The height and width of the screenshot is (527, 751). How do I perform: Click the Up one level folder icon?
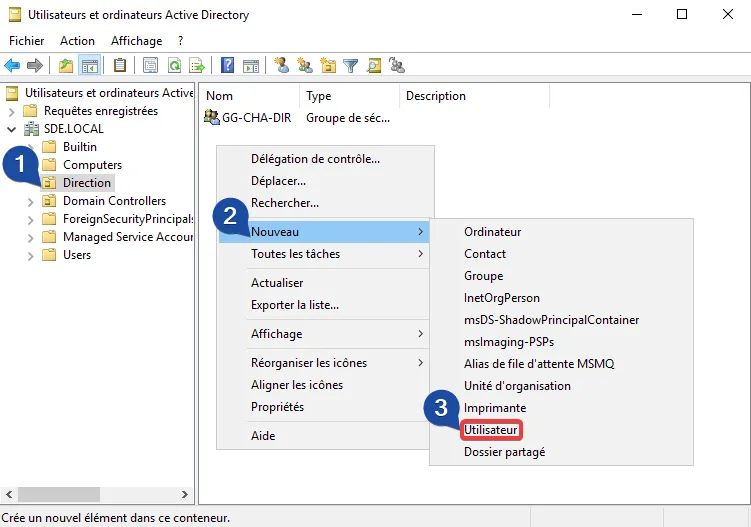point(66,66)
